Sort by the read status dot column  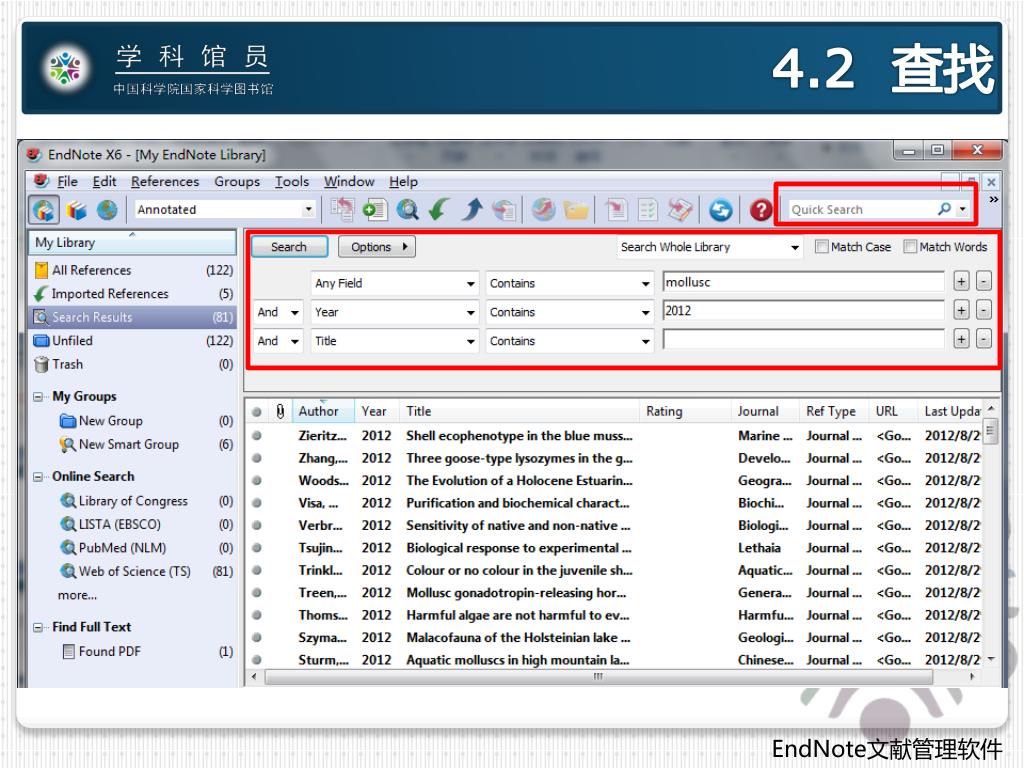pos(257,412)
